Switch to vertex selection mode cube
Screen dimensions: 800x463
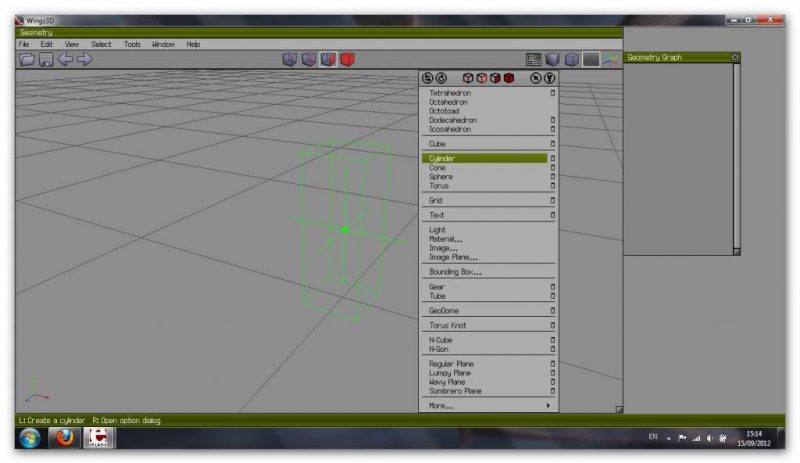pyautogui.click(x=290, y=60)
